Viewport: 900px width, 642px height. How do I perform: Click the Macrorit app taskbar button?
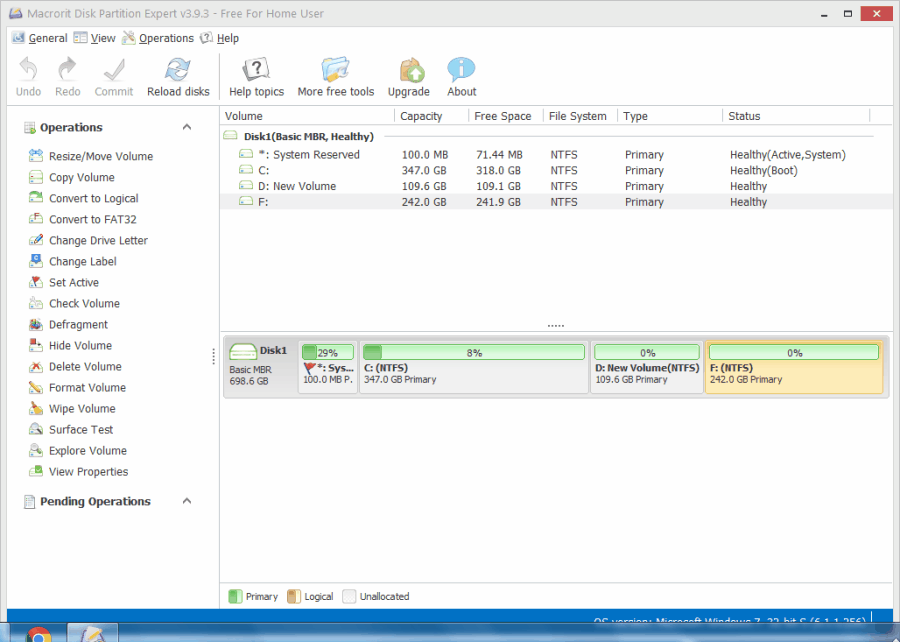point(92,633)
